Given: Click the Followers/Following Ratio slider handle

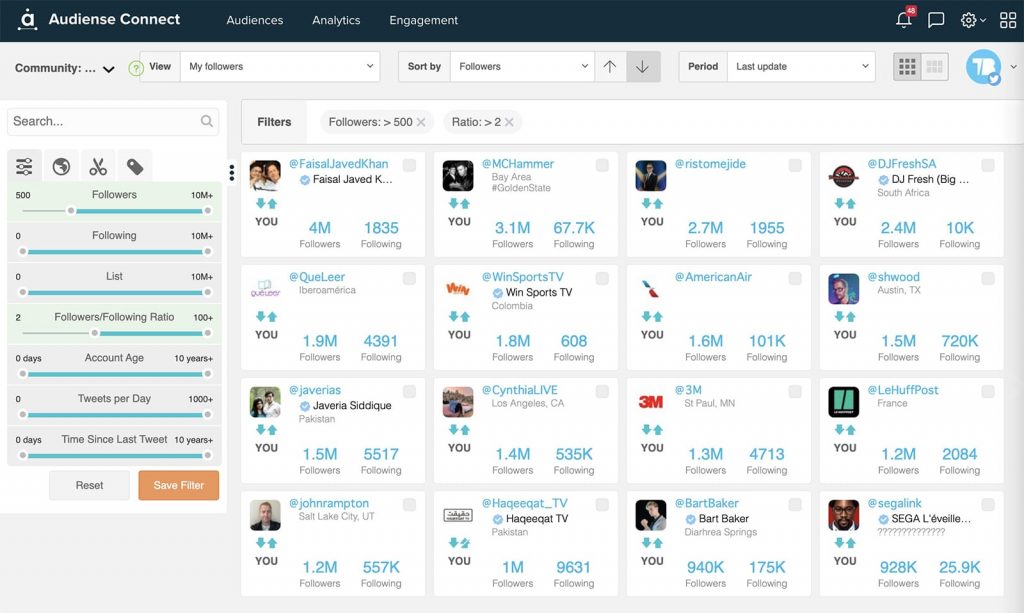Looking at the screenshot, I should pyautogui.click(x=95, y=333).
